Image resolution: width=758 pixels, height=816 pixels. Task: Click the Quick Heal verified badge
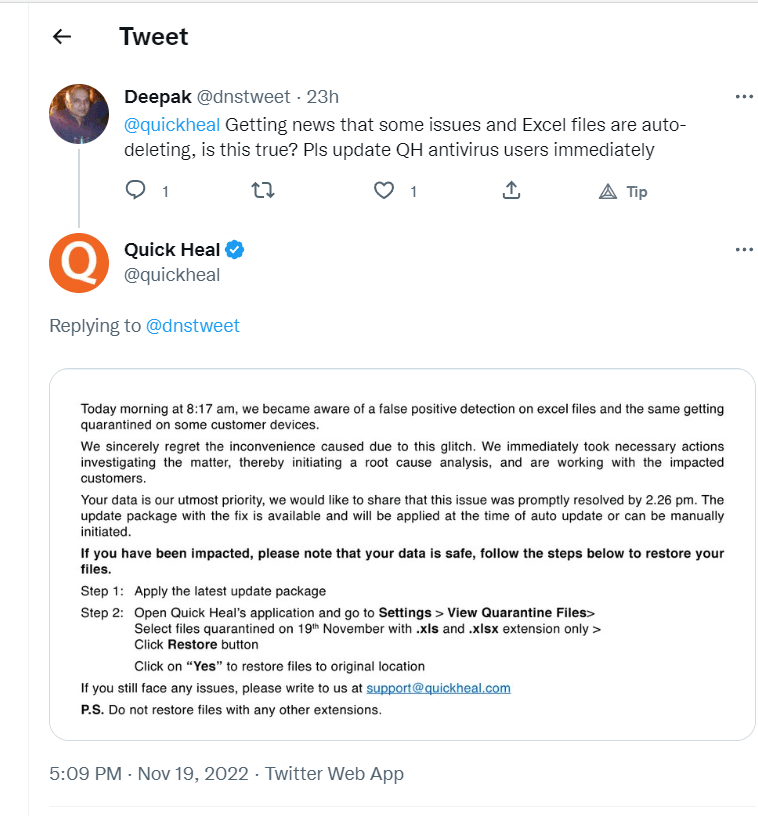[x=235, y=250]
